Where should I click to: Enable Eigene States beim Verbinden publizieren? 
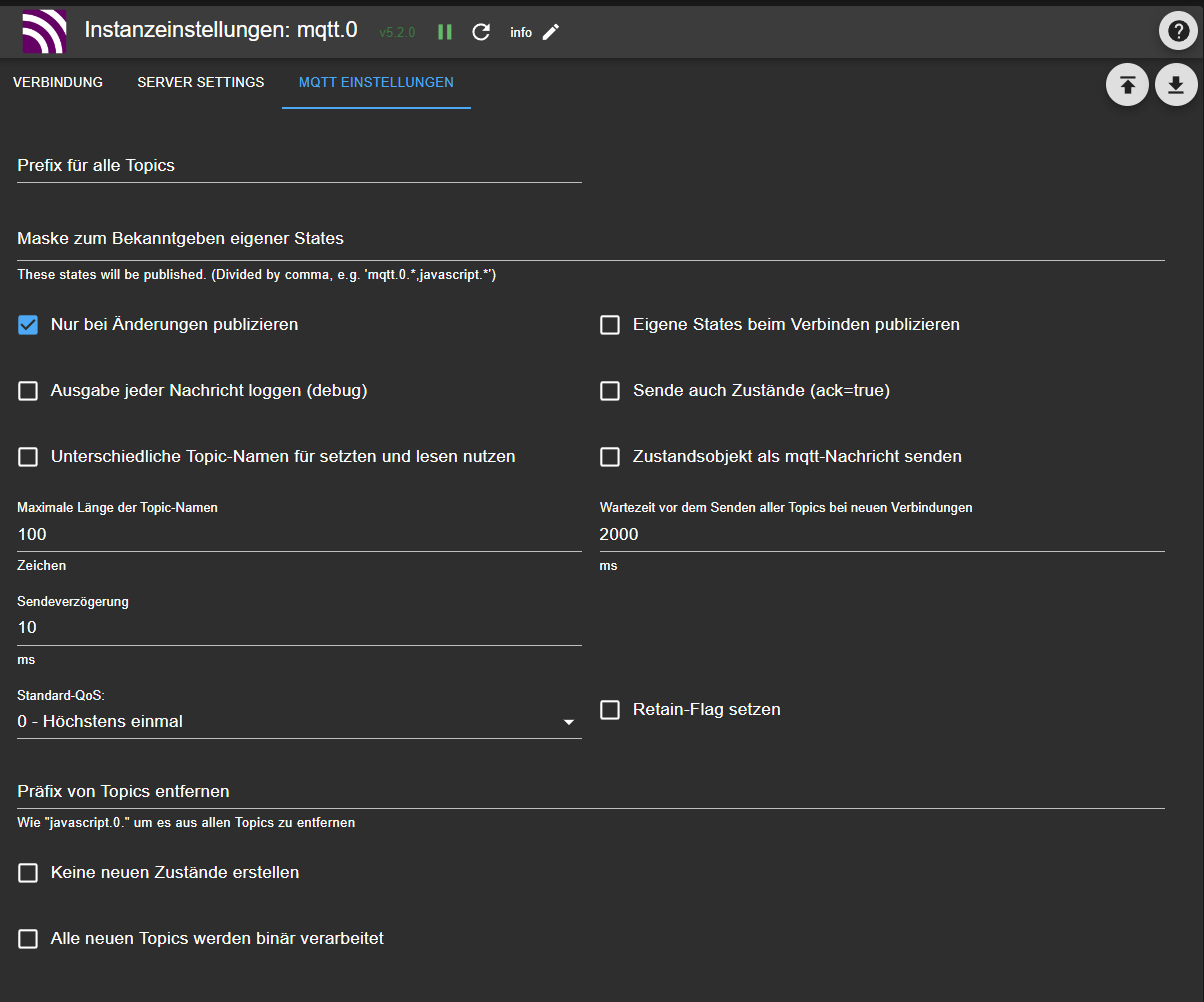click(x=610, y=325)
